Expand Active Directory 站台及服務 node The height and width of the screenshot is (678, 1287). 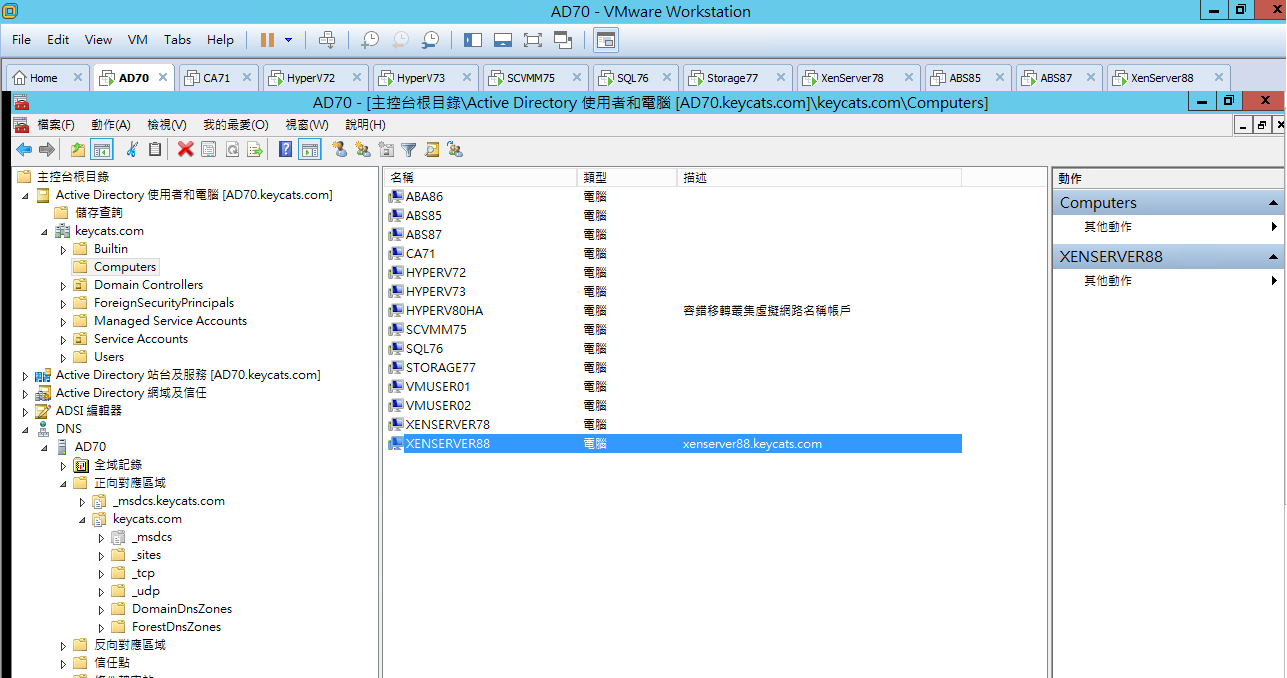pyautogui.click(x=25, y=375)
